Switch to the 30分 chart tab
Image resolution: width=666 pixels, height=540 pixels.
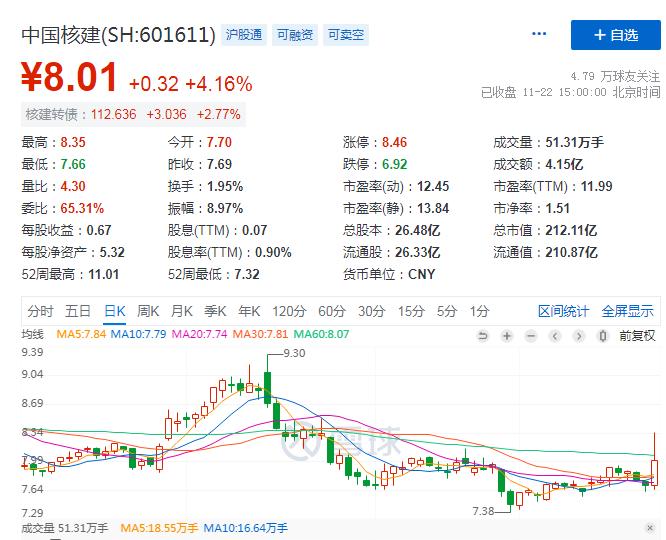click(372, 311)
